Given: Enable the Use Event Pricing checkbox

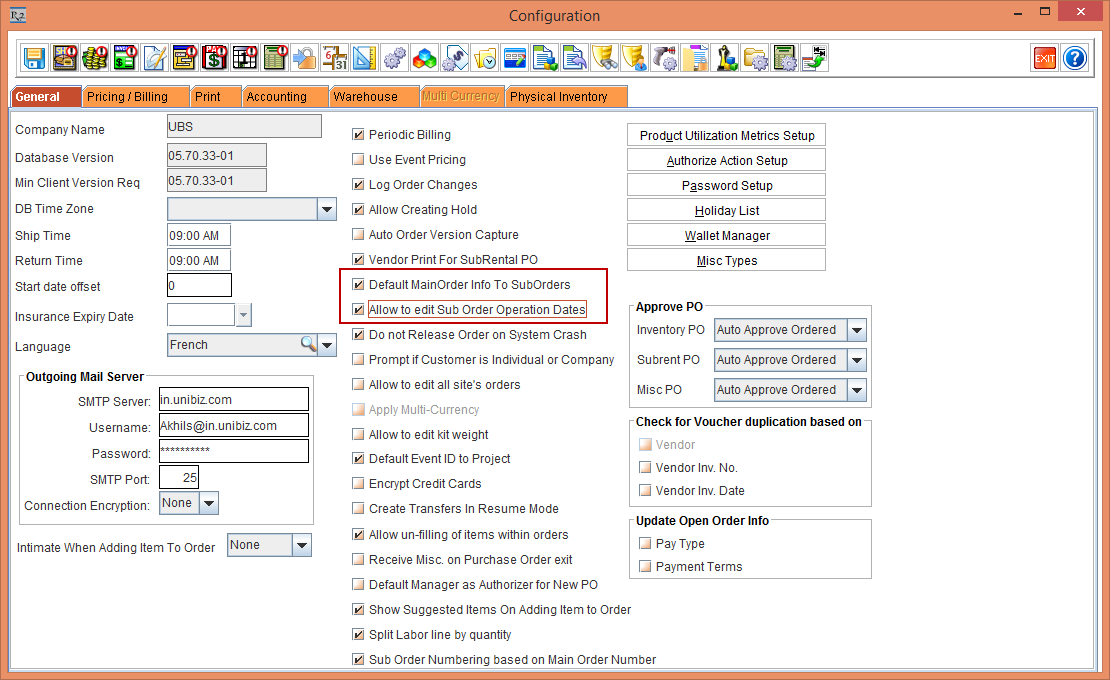Looking at the screenshot, I should point(358,160).
